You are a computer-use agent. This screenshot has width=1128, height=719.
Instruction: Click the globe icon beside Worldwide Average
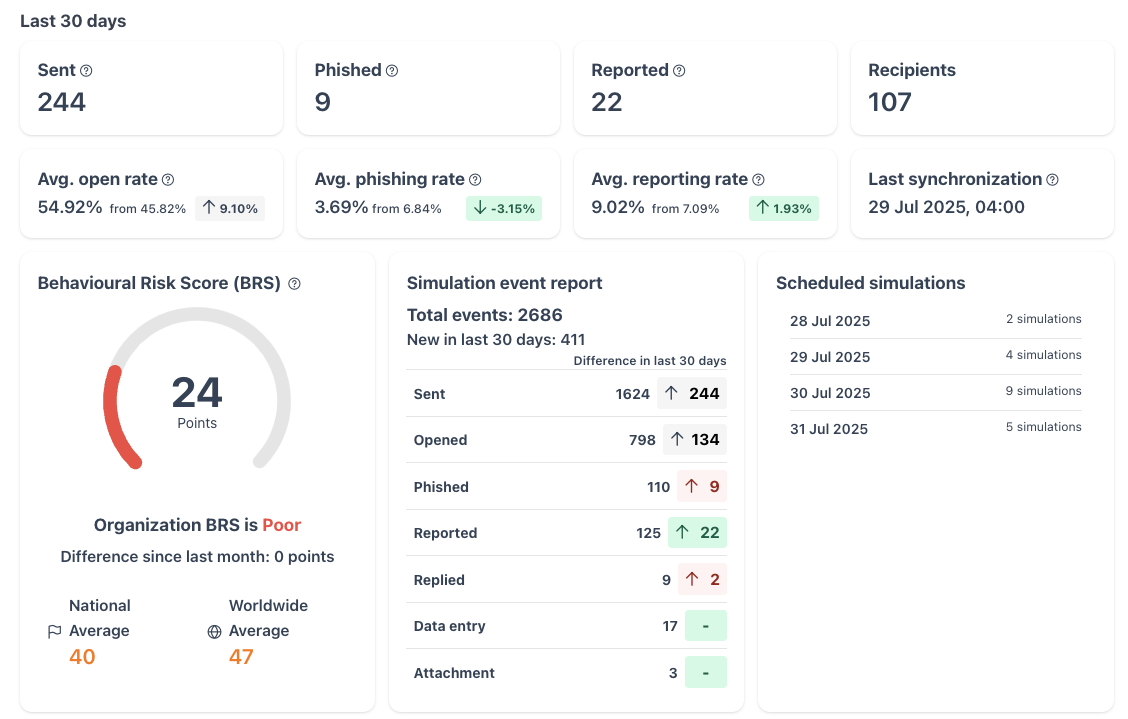[x=215, y=630]
